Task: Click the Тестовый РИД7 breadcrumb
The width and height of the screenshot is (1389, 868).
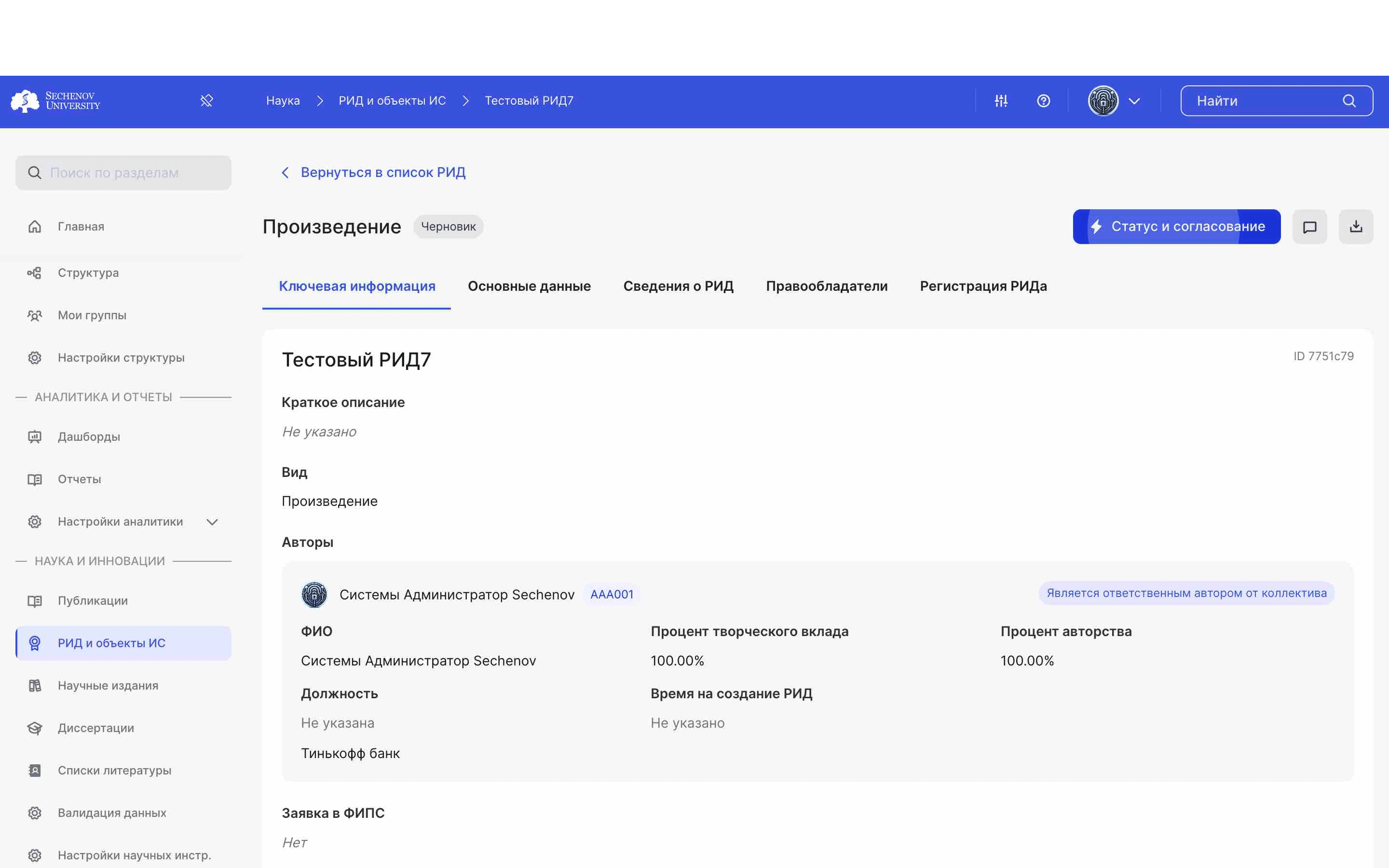Action: (x=529, y=101)
